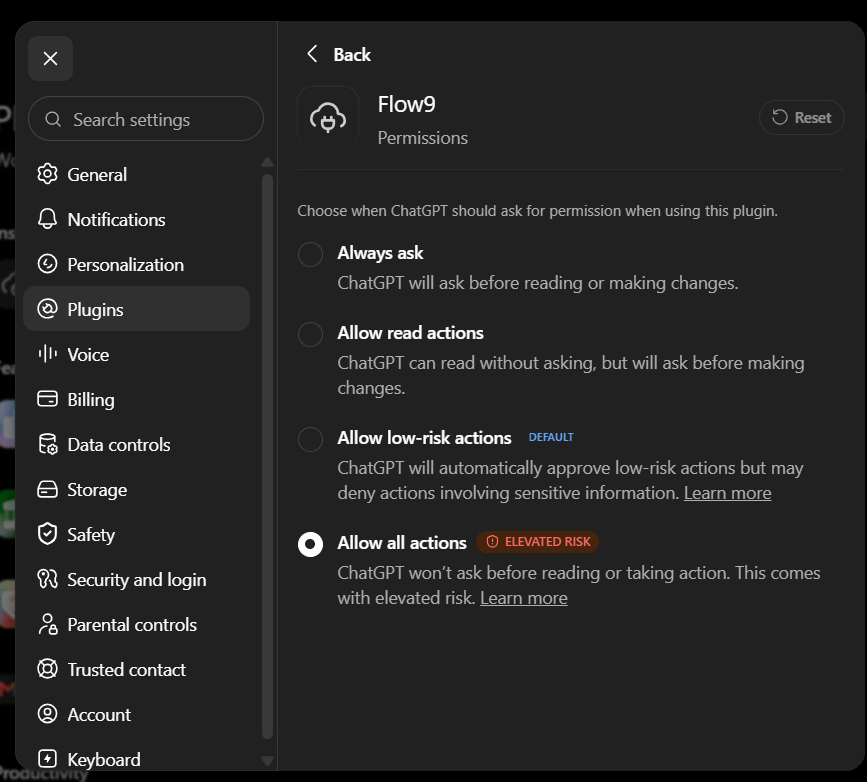Click the sidebar scroll down arrow
Image resolution: width=867 pixels, height=782 pixels.
[x=268, y=761]
